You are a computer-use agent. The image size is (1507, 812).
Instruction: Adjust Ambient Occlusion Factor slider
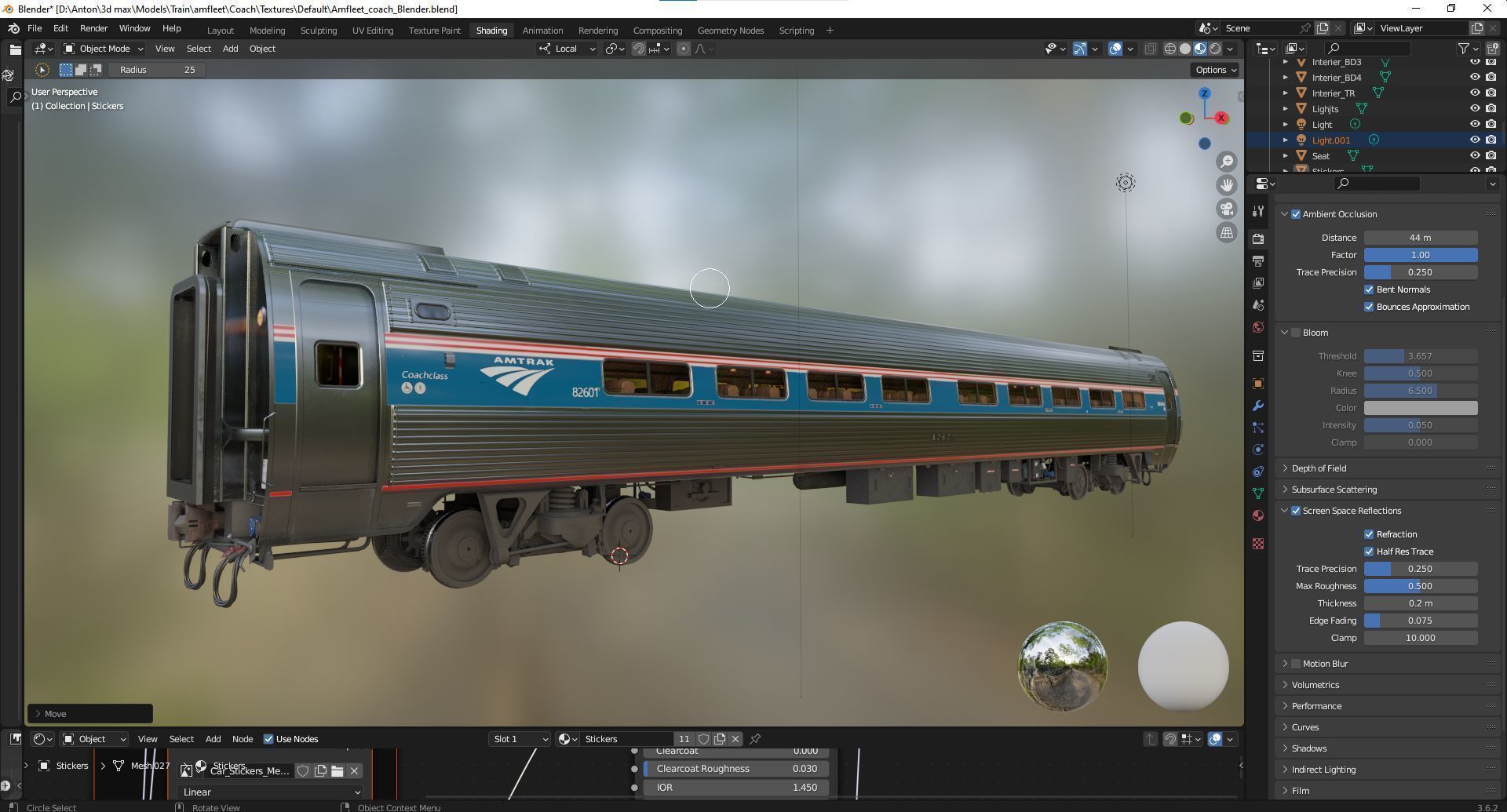1421,255
